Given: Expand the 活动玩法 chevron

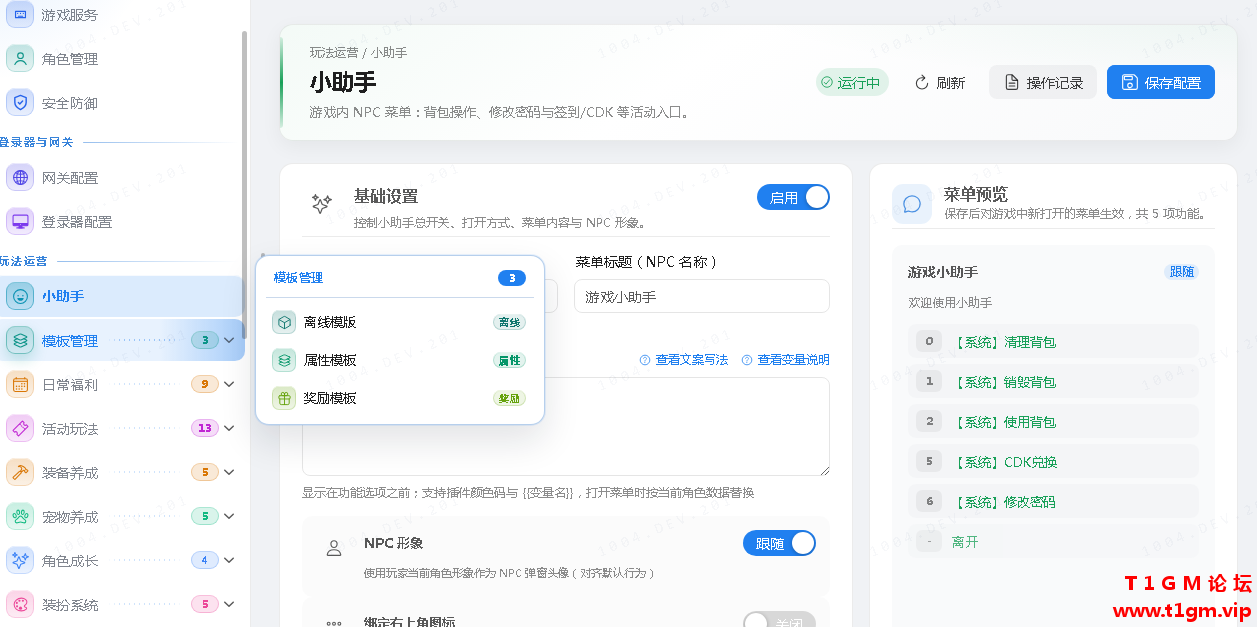Looking at the screenshot, I should click(x=229, y=429).
